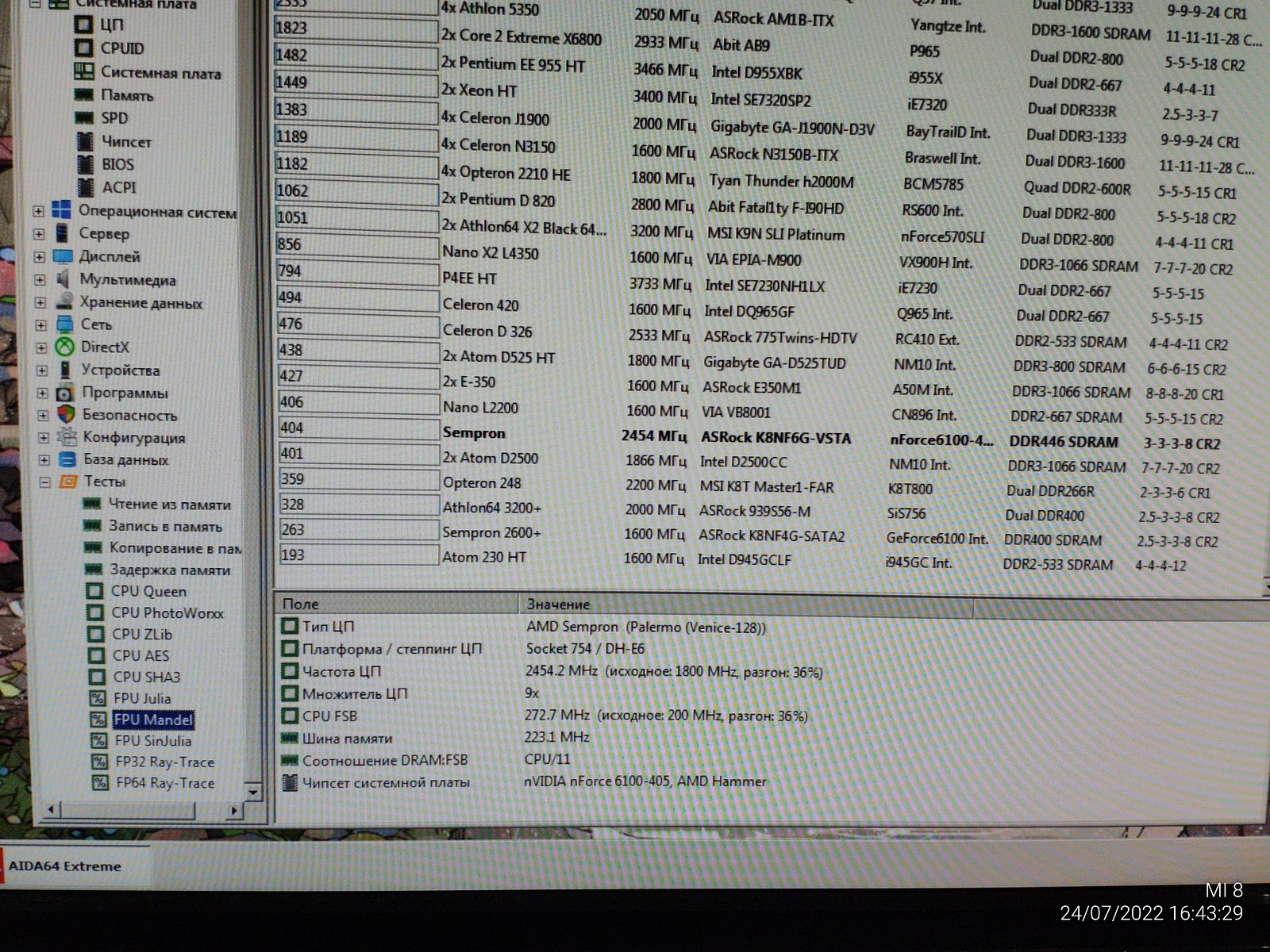
Task: Click the tree panel's horizontal scrollbar
Action: (143, 810)
